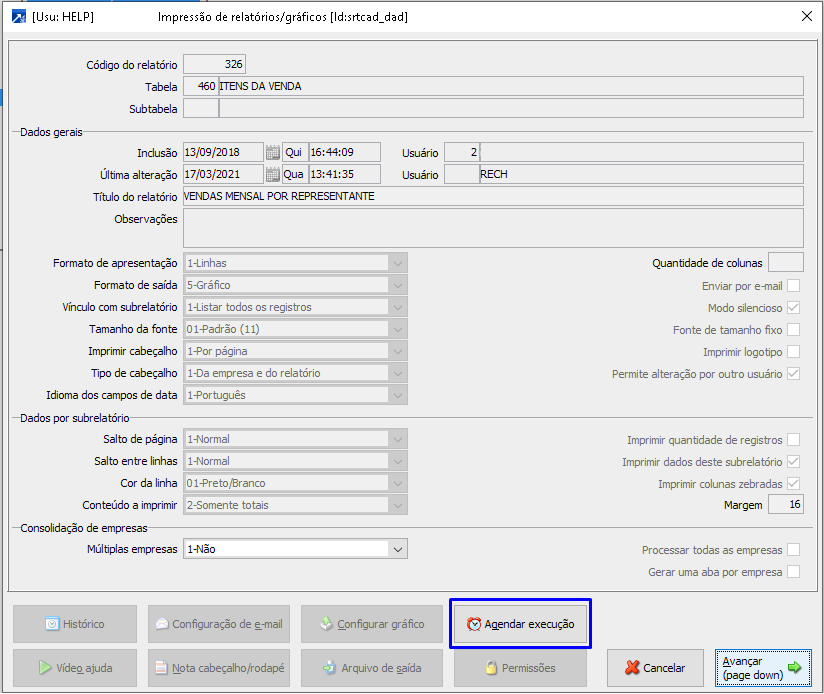824x694 pixels.
Task: Enable Imprimir quantidade de registros checkbox
Action: click(x=794, y=440)
